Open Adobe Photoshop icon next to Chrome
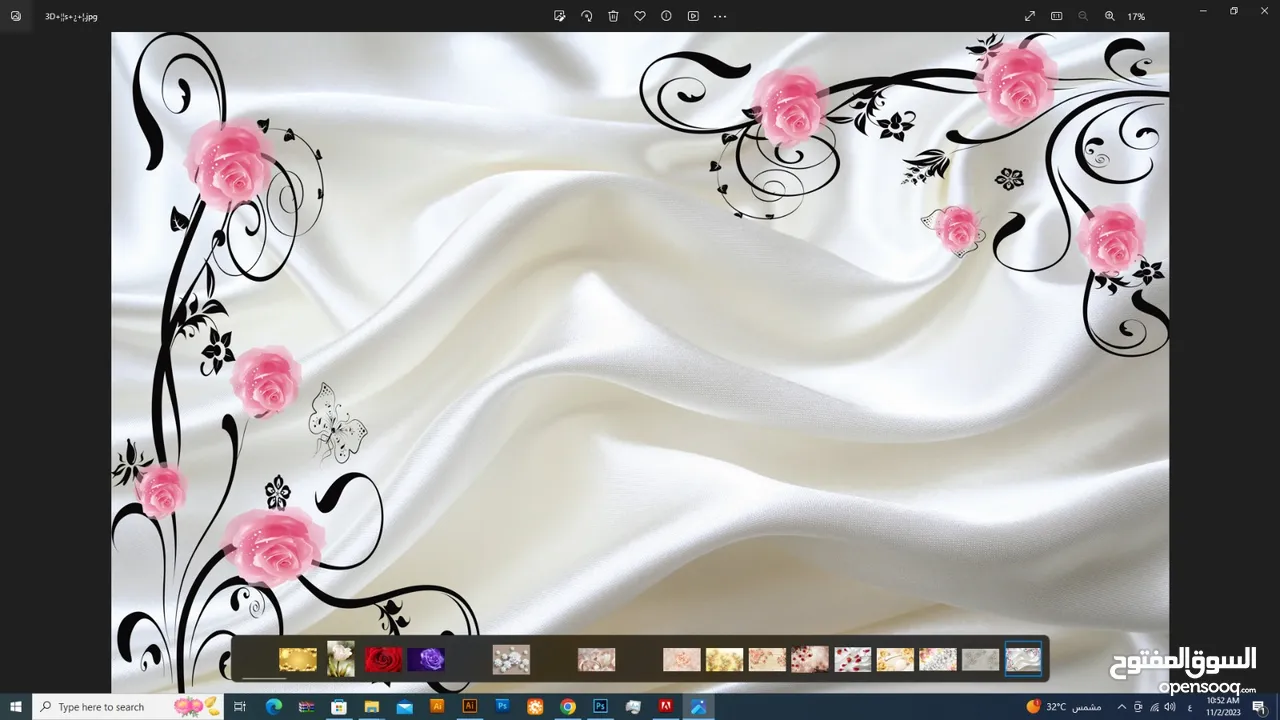 point(600,707)
